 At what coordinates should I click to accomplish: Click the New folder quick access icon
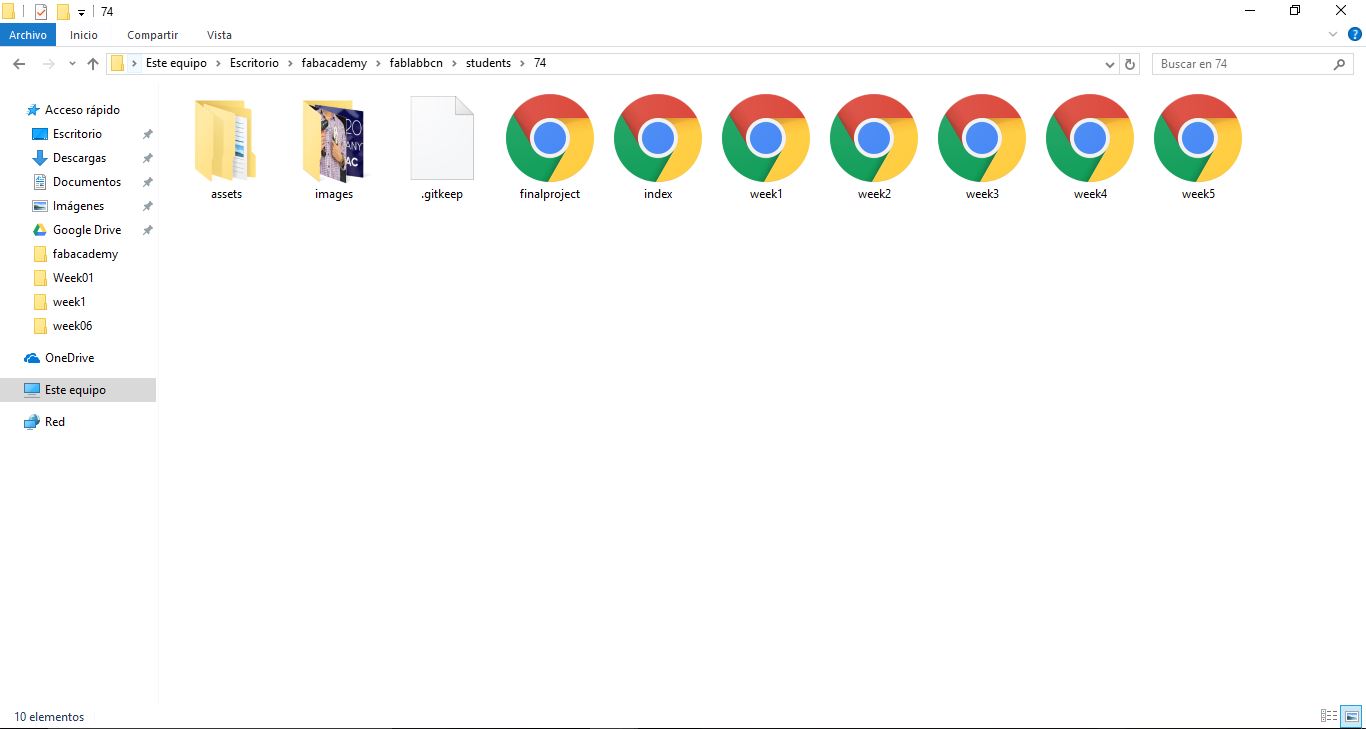[x=63, y=12]
